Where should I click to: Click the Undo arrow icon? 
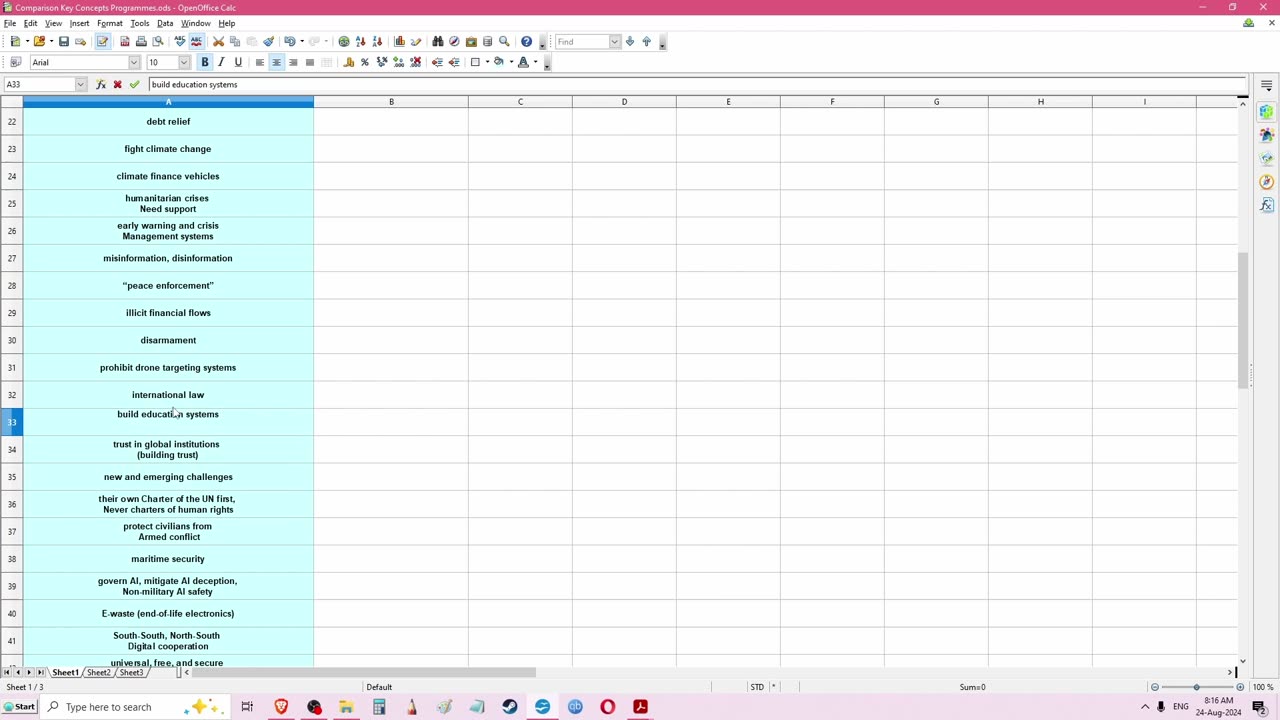pyautogui.click(x=289, y=42)
